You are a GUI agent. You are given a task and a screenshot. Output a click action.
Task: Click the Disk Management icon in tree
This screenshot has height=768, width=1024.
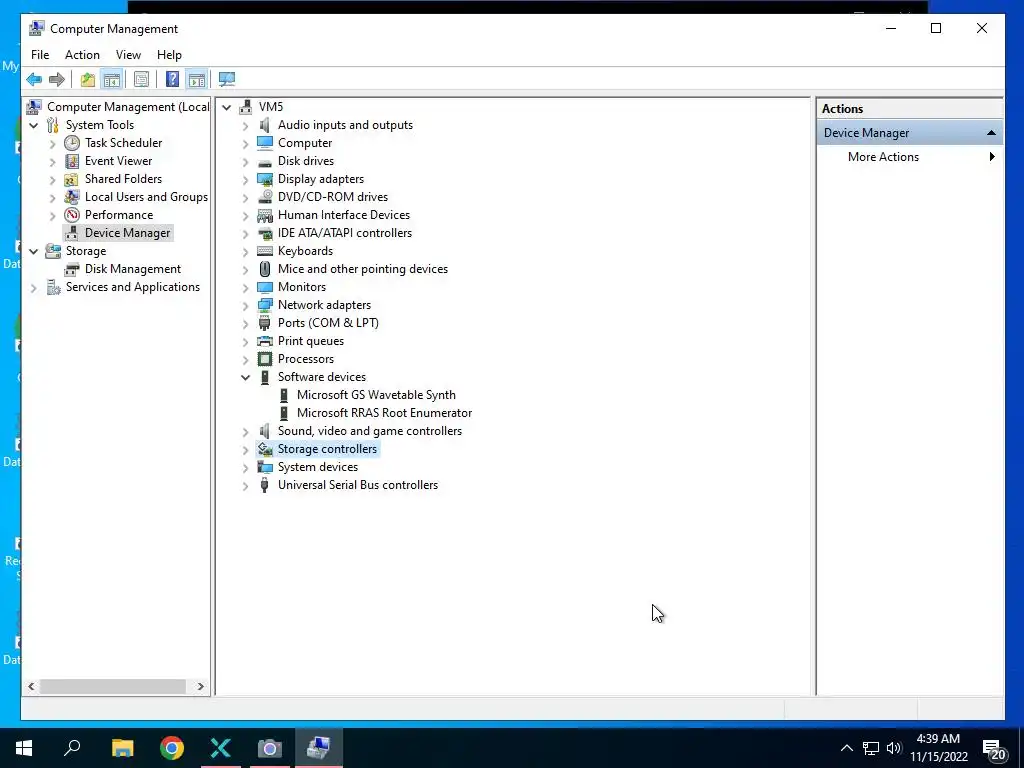tap(72, 269)
